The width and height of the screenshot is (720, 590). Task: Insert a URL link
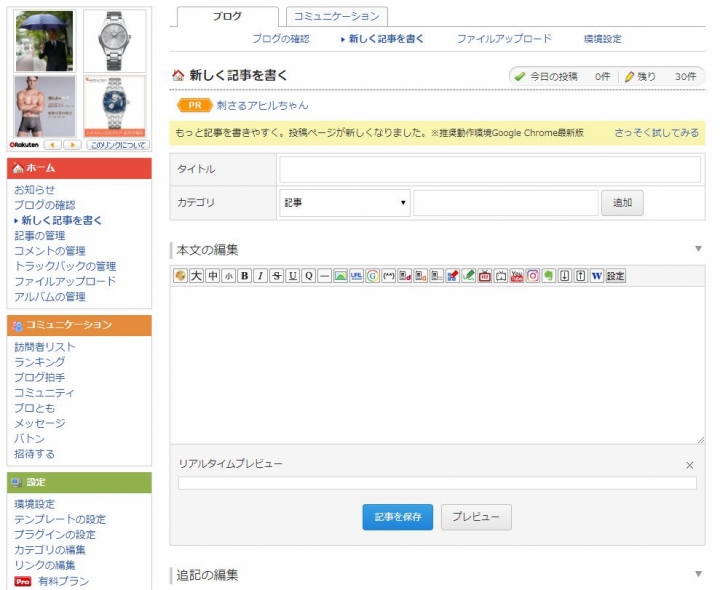[x=356, y=276]
